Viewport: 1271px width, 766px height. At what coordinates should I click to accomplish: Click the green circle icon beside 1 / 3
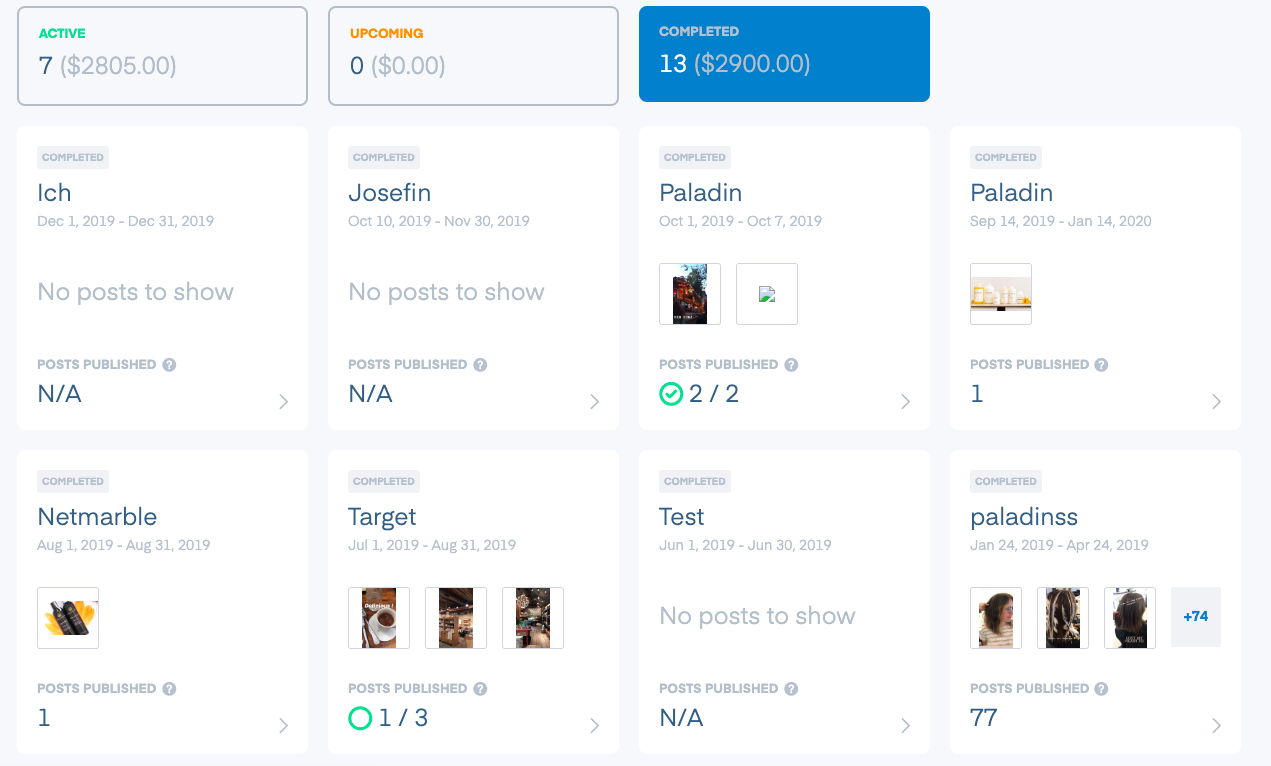[x=360, y=719]
